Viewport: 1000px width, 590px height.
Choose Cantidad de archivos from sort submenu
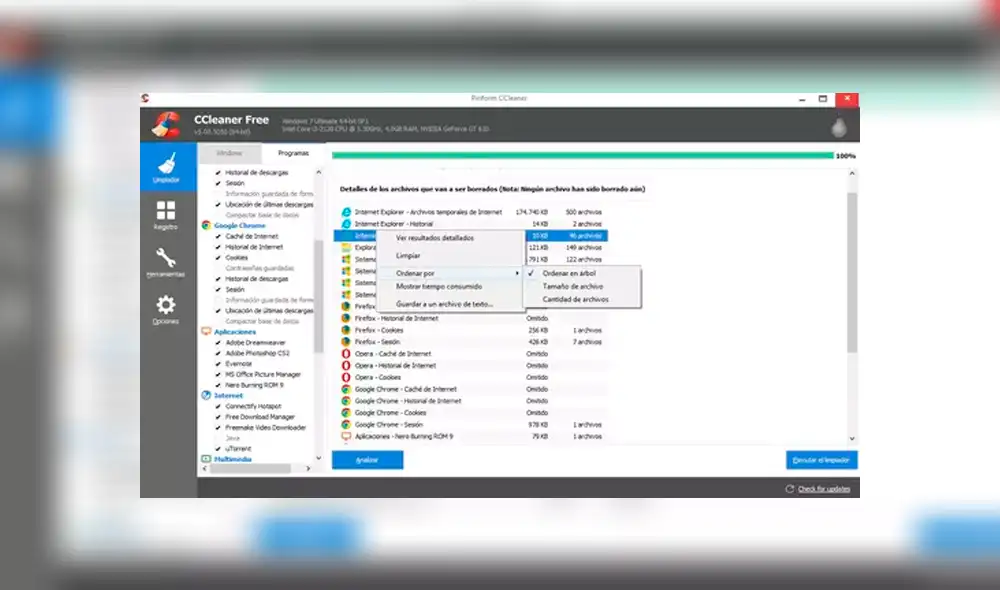coord(575,297)
